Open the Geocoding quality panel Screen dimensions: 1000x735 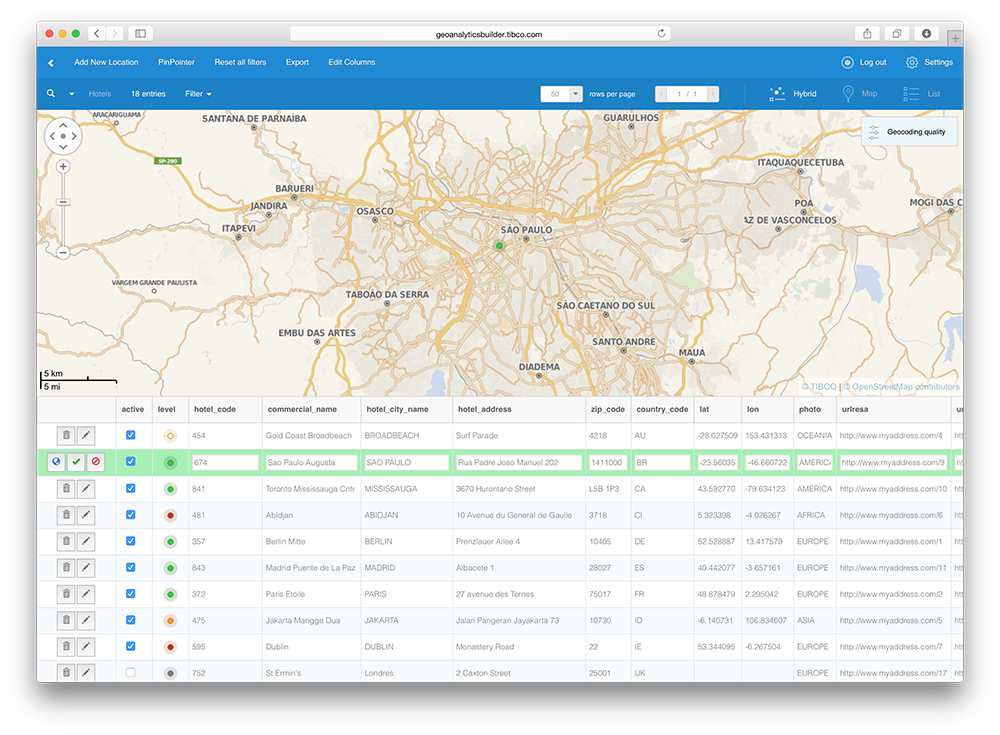click(908, 132)
